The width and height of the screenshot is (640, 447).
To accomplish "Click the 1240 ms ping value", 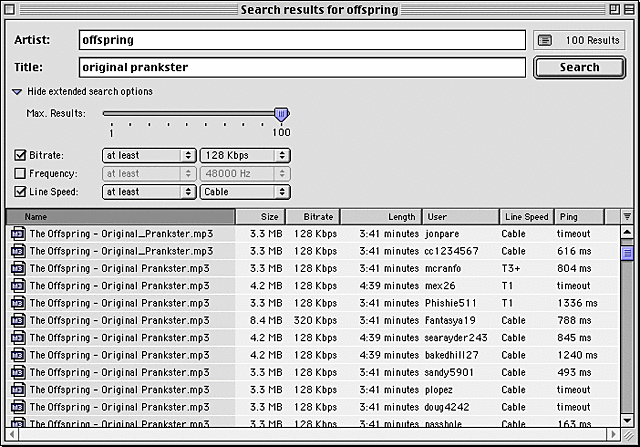I will point(577,355).
